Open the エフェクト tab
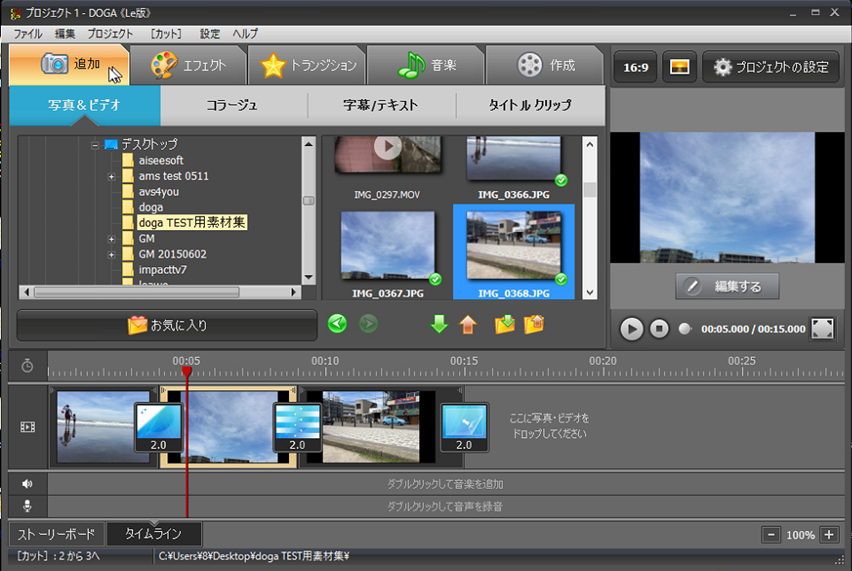The image size is (852, 571). [x=189, y=66]
